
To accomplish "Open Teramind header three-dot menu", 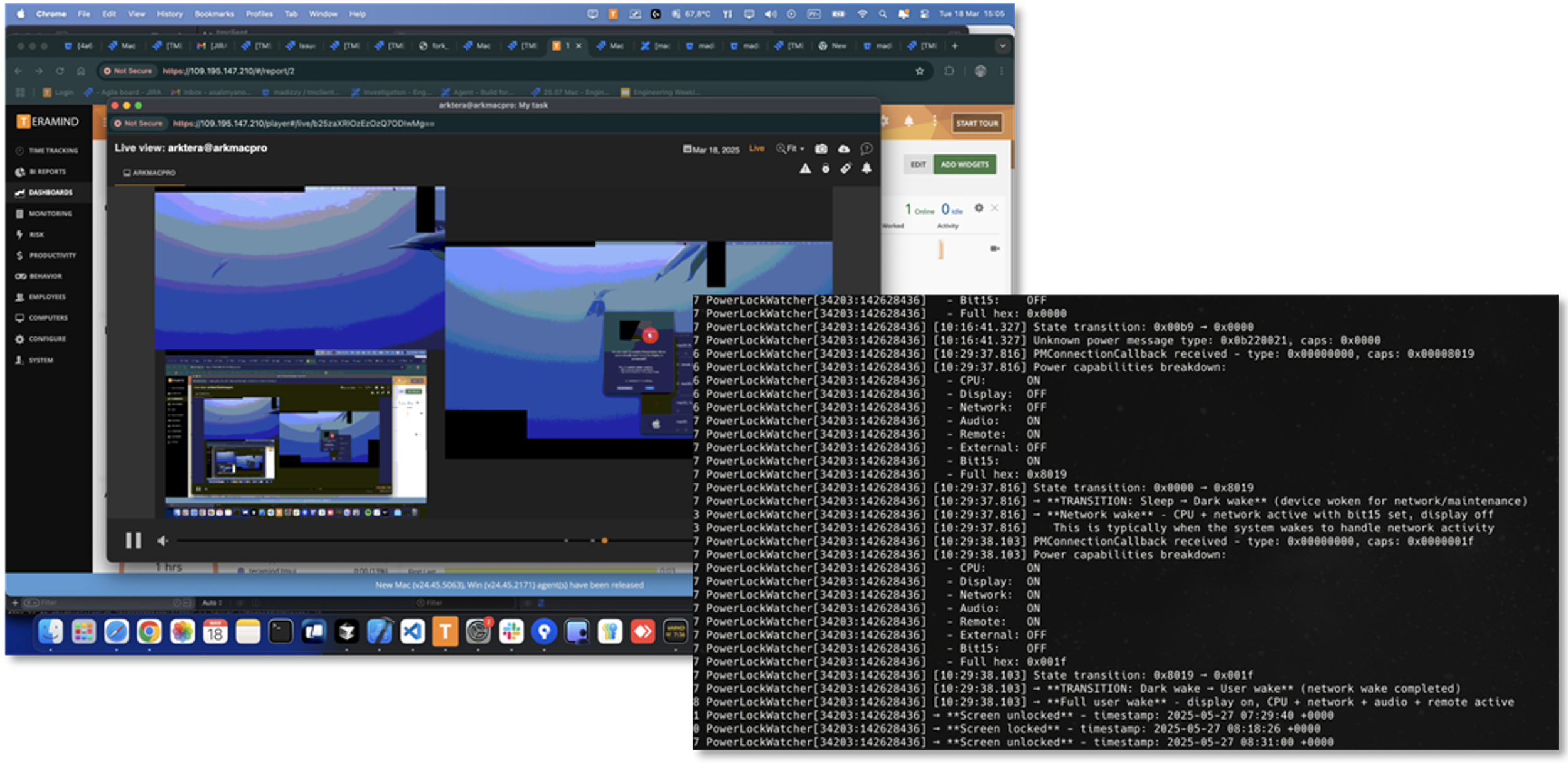I will (x=934, y=121).
